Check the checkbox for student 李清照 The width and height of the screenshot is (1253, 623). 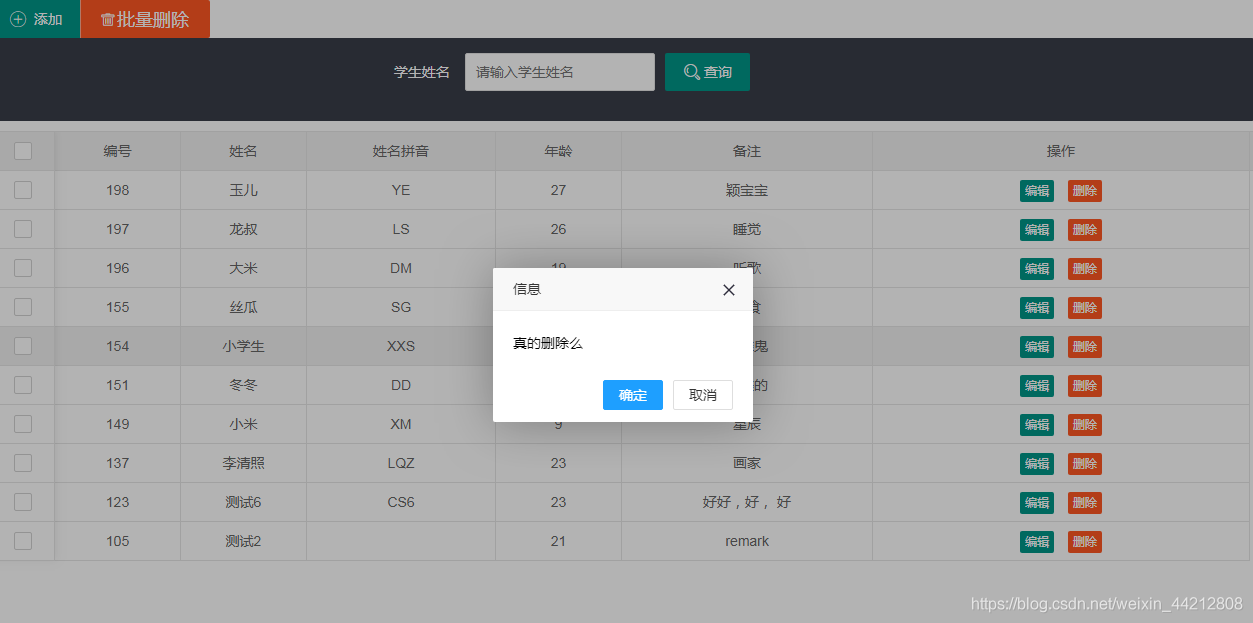(x=22, y=463)
